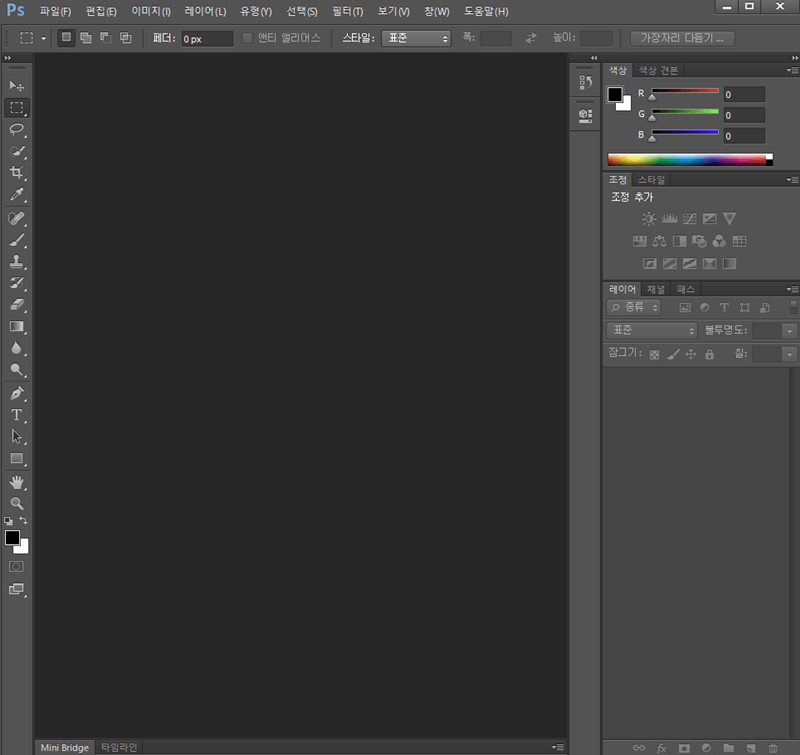Open the 레이어(L) menu

click(205, 11)
